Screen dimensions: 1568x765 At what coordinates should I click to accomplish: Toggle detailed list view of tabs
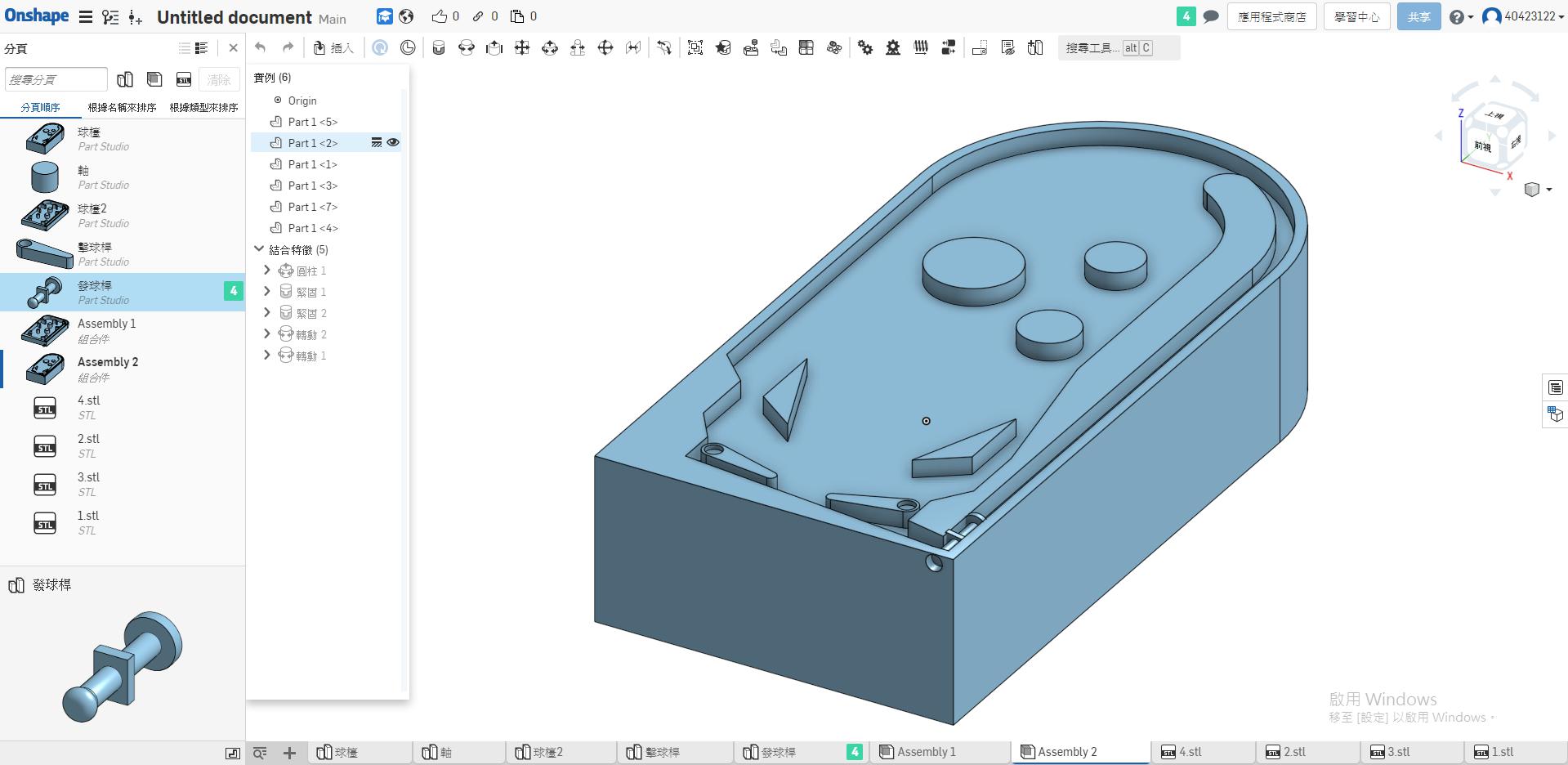click(201, 48)
